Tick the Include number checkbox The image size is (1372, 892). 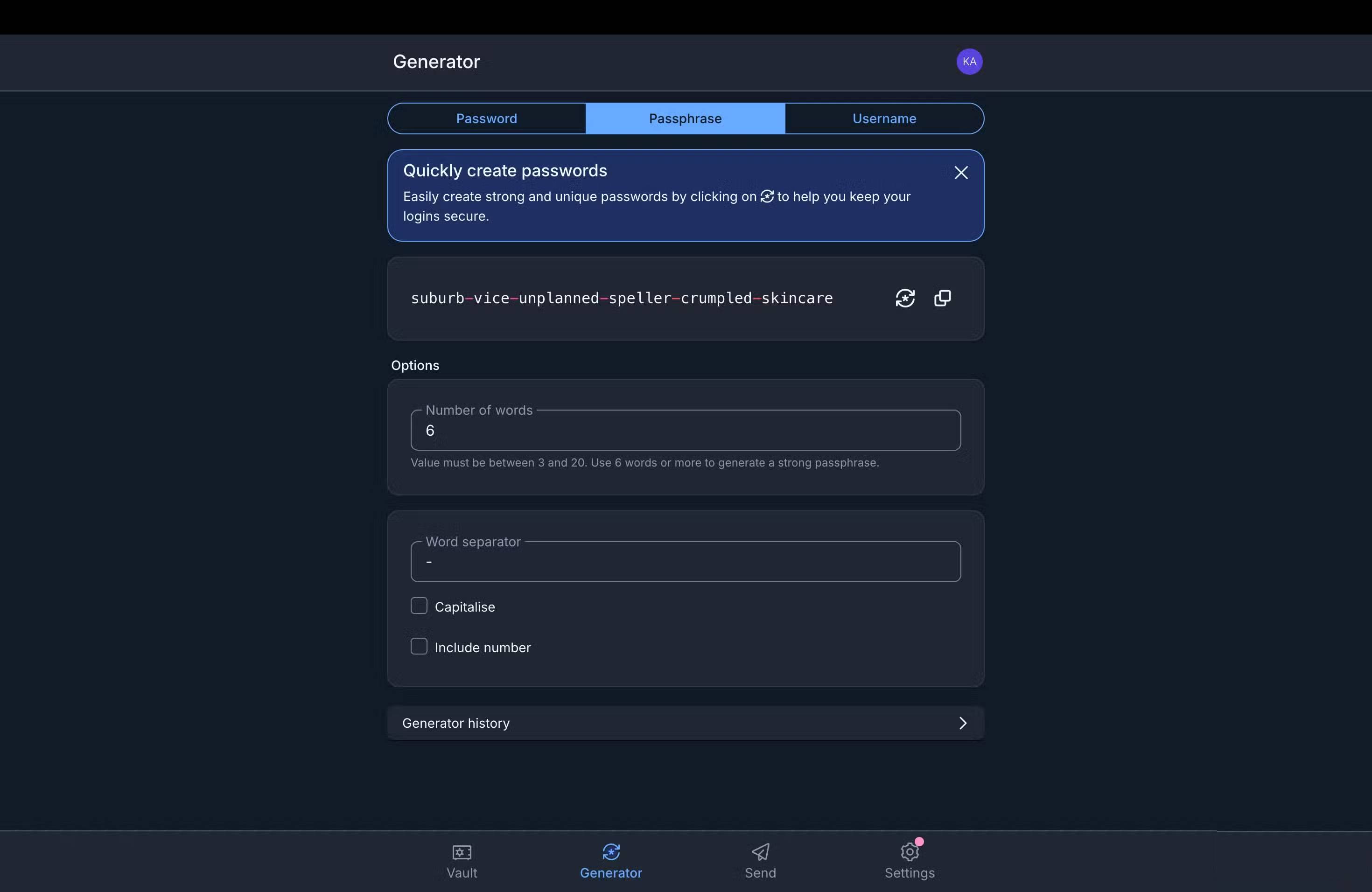[x=419, y=647]
